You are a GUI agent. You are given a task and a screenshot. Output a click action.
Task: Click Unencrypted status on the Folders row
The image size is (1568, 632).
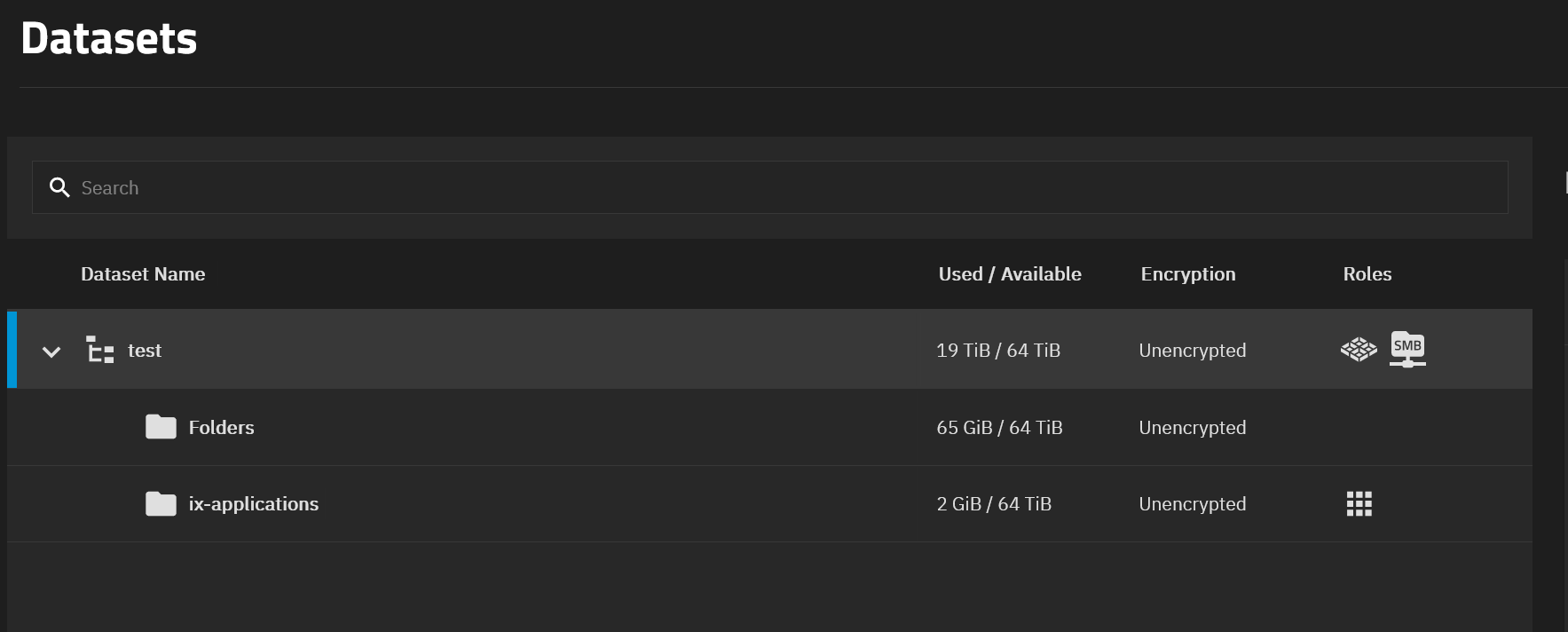(x=1193, y=428)
